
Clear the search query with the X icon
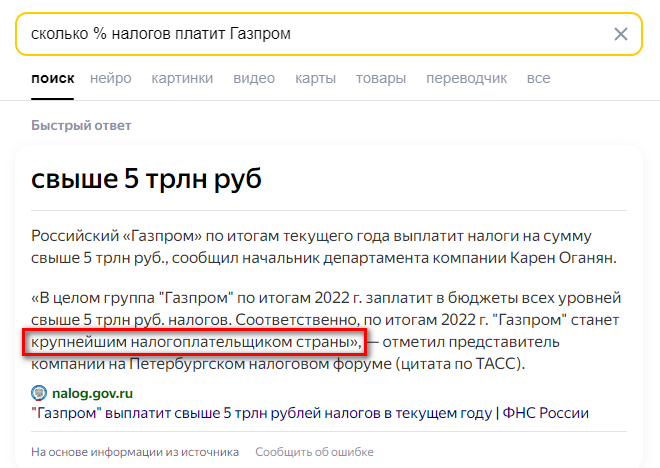[x=620, y=34]
